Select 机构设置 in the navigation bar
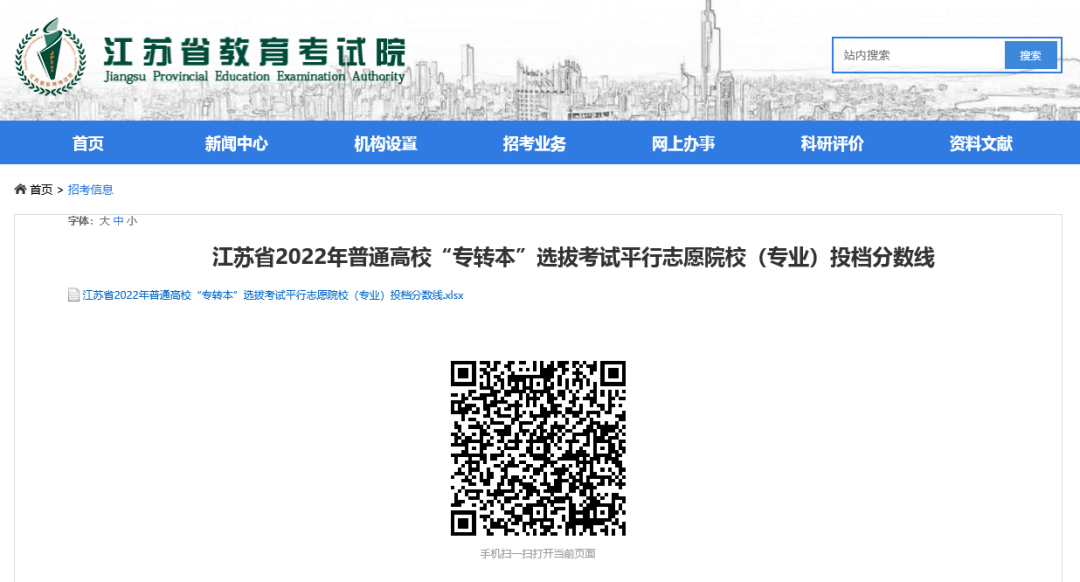 [386, 143]
